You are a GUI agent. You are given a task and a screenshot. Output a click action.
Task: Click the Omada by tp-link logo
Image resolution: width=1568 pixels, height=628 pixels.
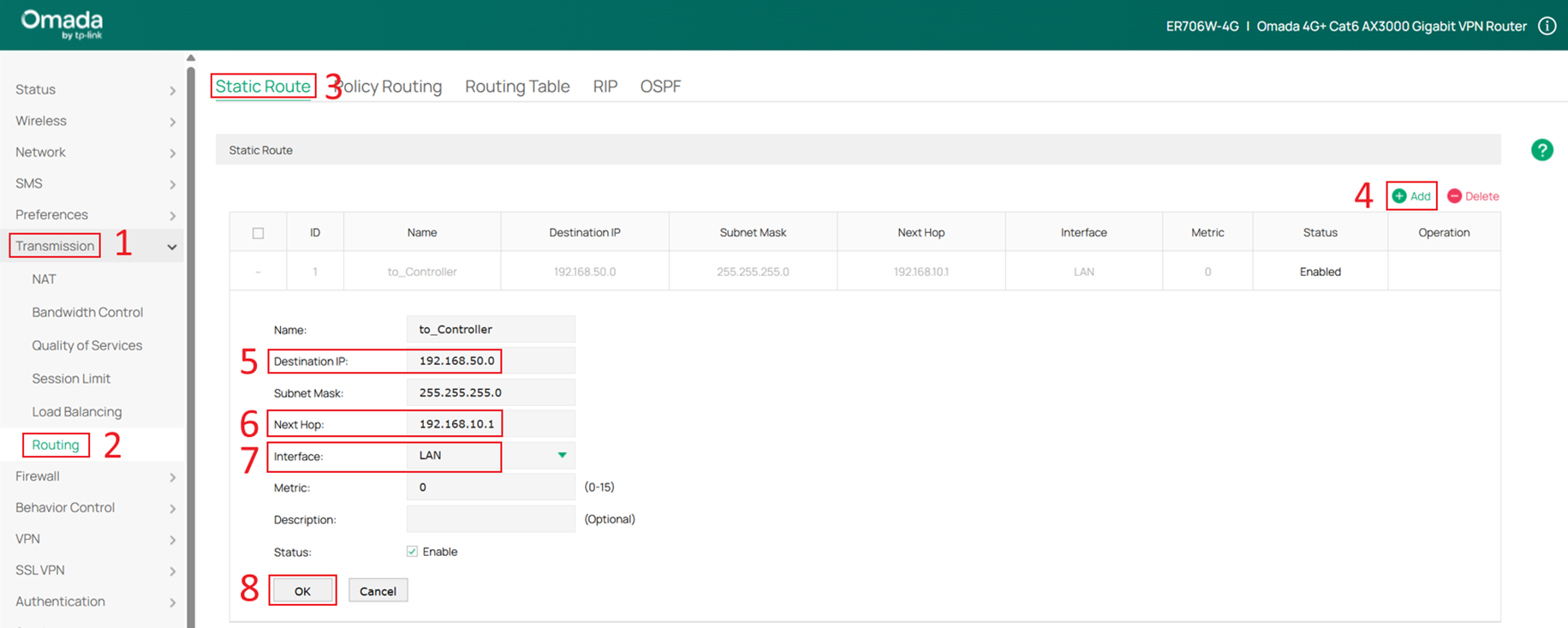[62, 25]
